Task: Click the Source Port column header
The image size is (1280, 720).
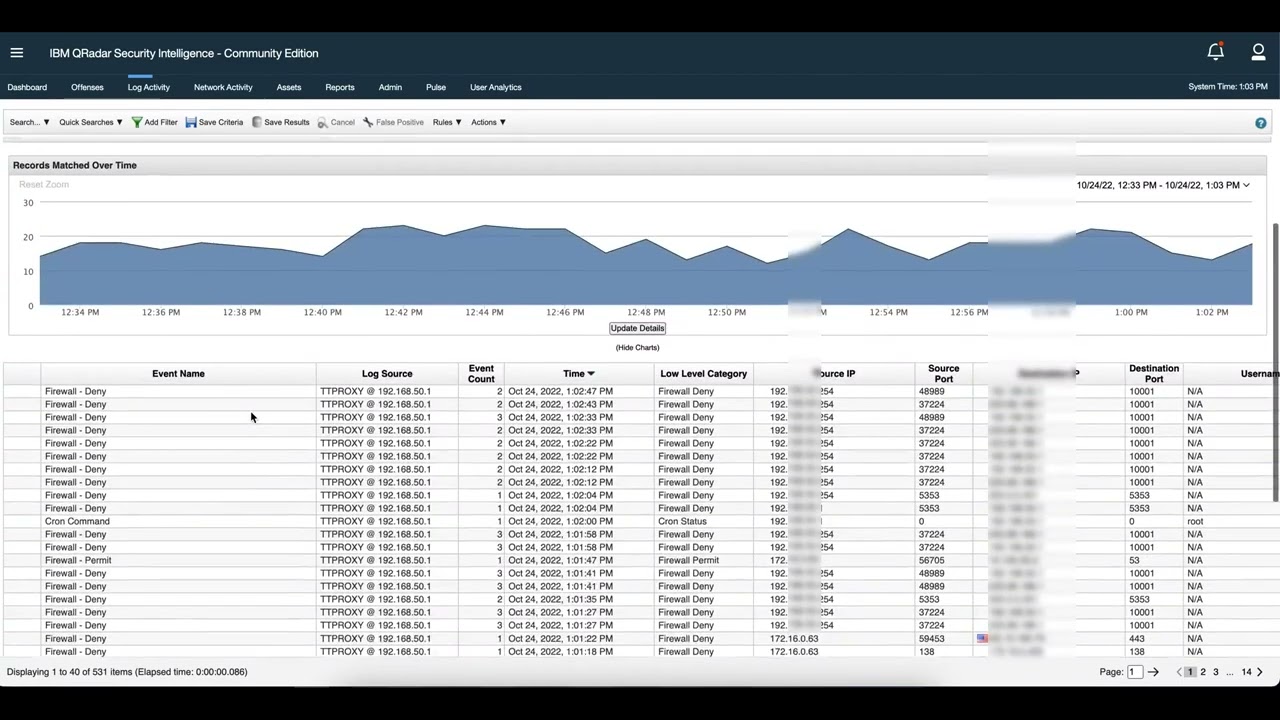Action: pyautogui.click(x=943, y=374)
